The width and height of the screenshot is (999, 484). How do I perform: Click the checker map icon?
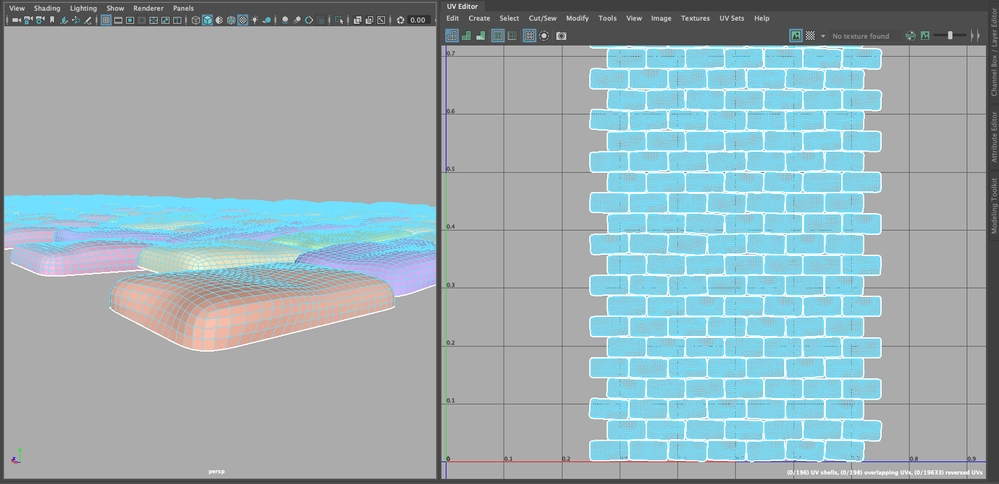(810, 36)
